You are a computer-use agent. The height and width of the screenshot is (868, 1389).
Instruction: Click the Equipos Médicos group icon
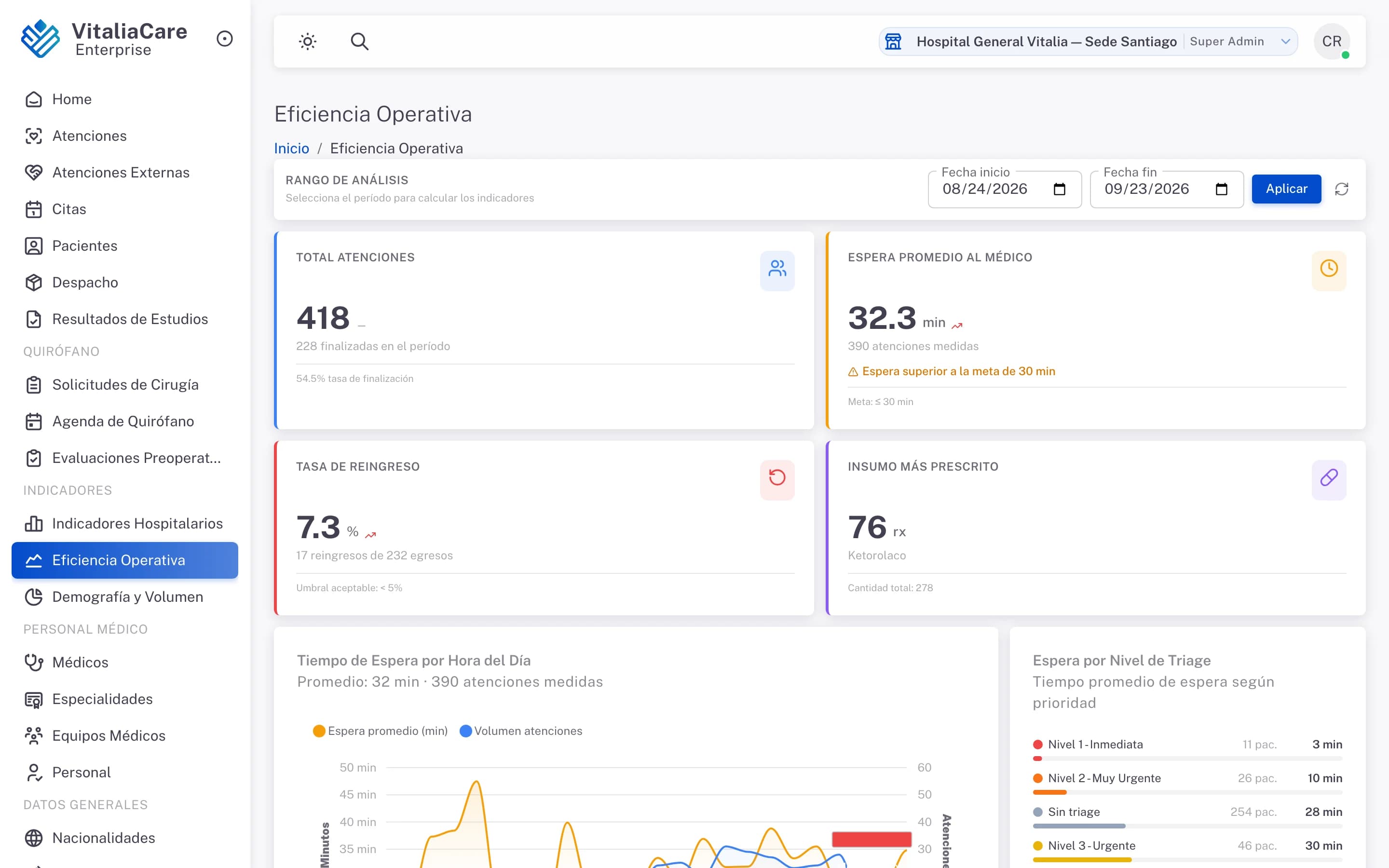(34, 736)
